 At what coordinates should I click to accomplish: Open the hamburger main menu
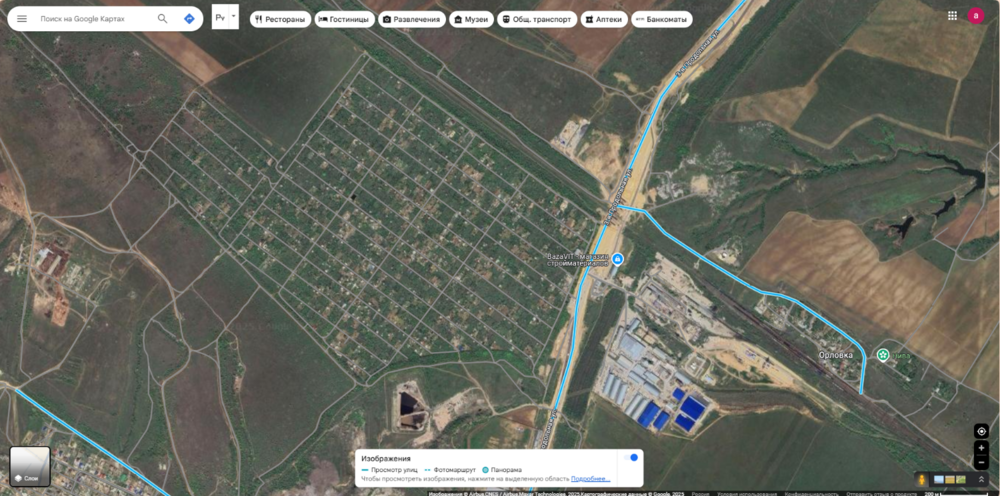(x=22, y=18)
